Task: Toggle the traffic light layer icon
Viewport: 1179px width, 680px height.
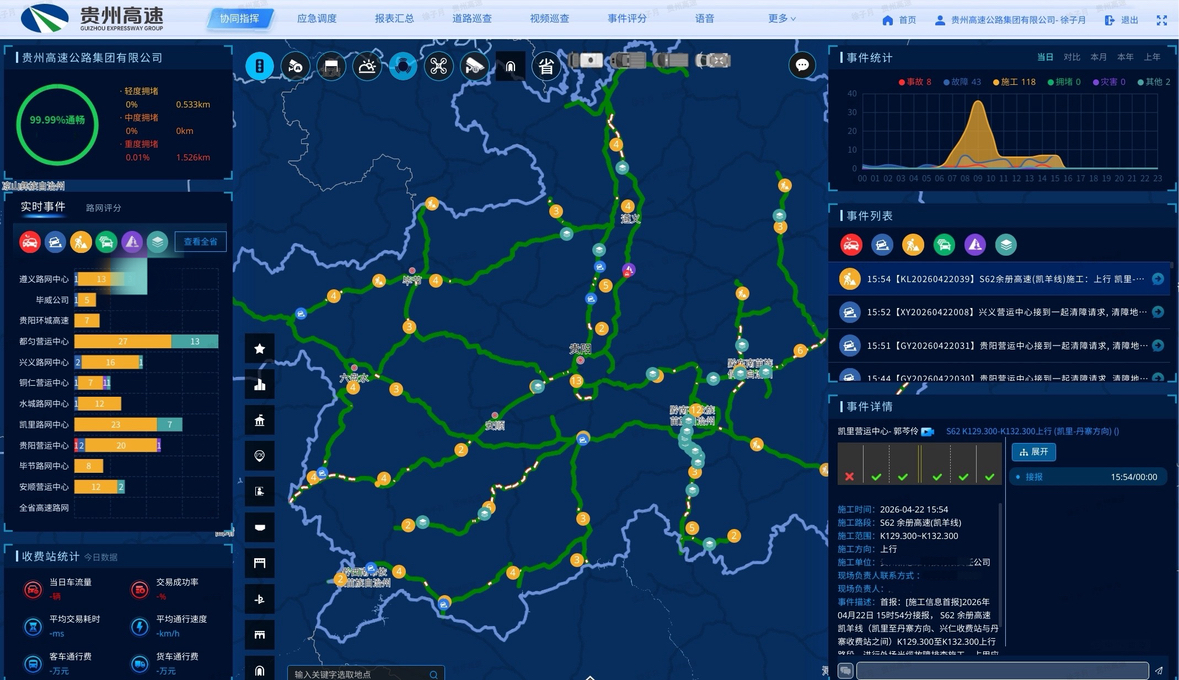Action: tap(259, 66)
